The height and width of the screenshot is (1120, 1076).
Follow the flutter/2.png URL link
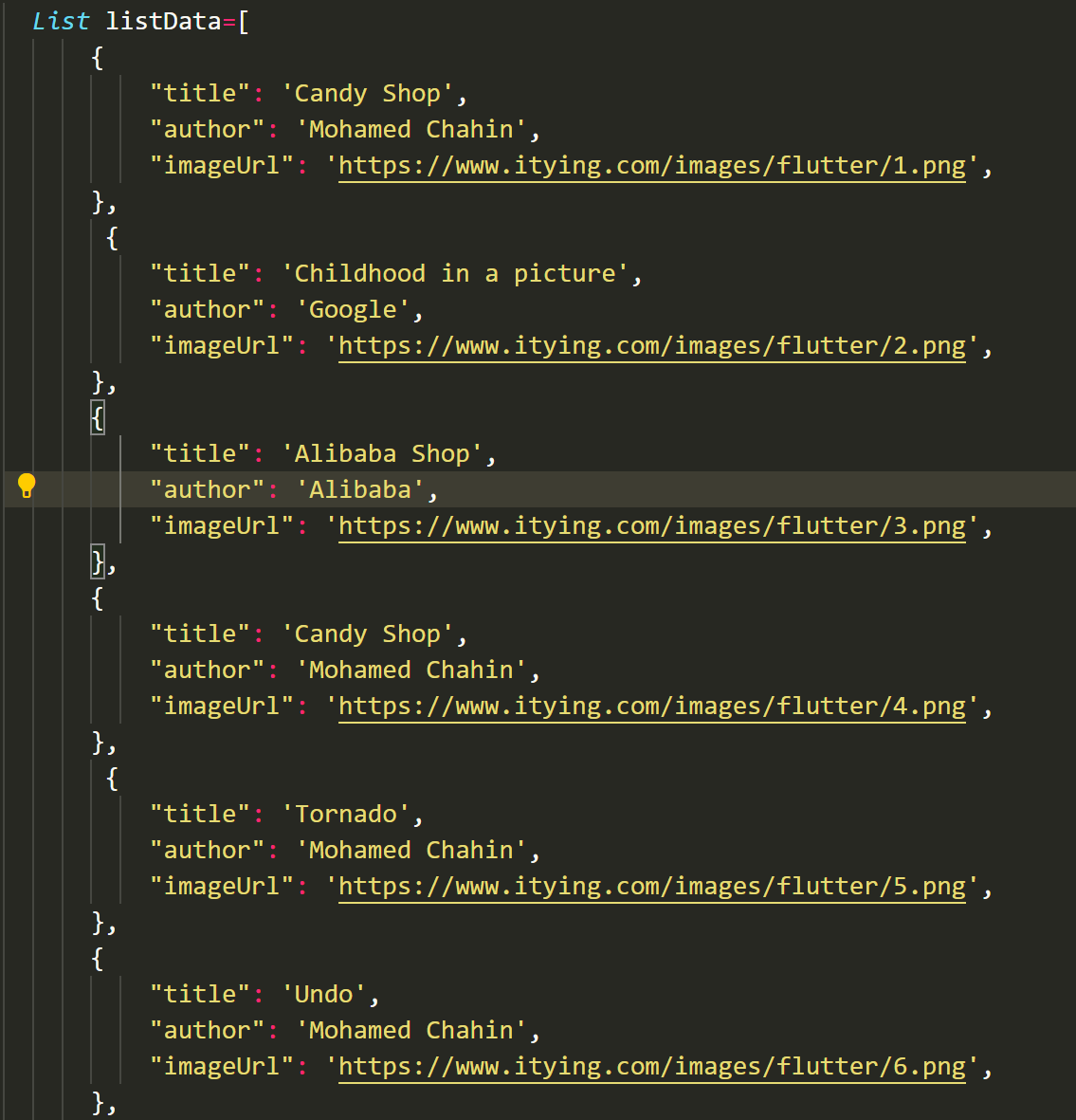[651, 346]
